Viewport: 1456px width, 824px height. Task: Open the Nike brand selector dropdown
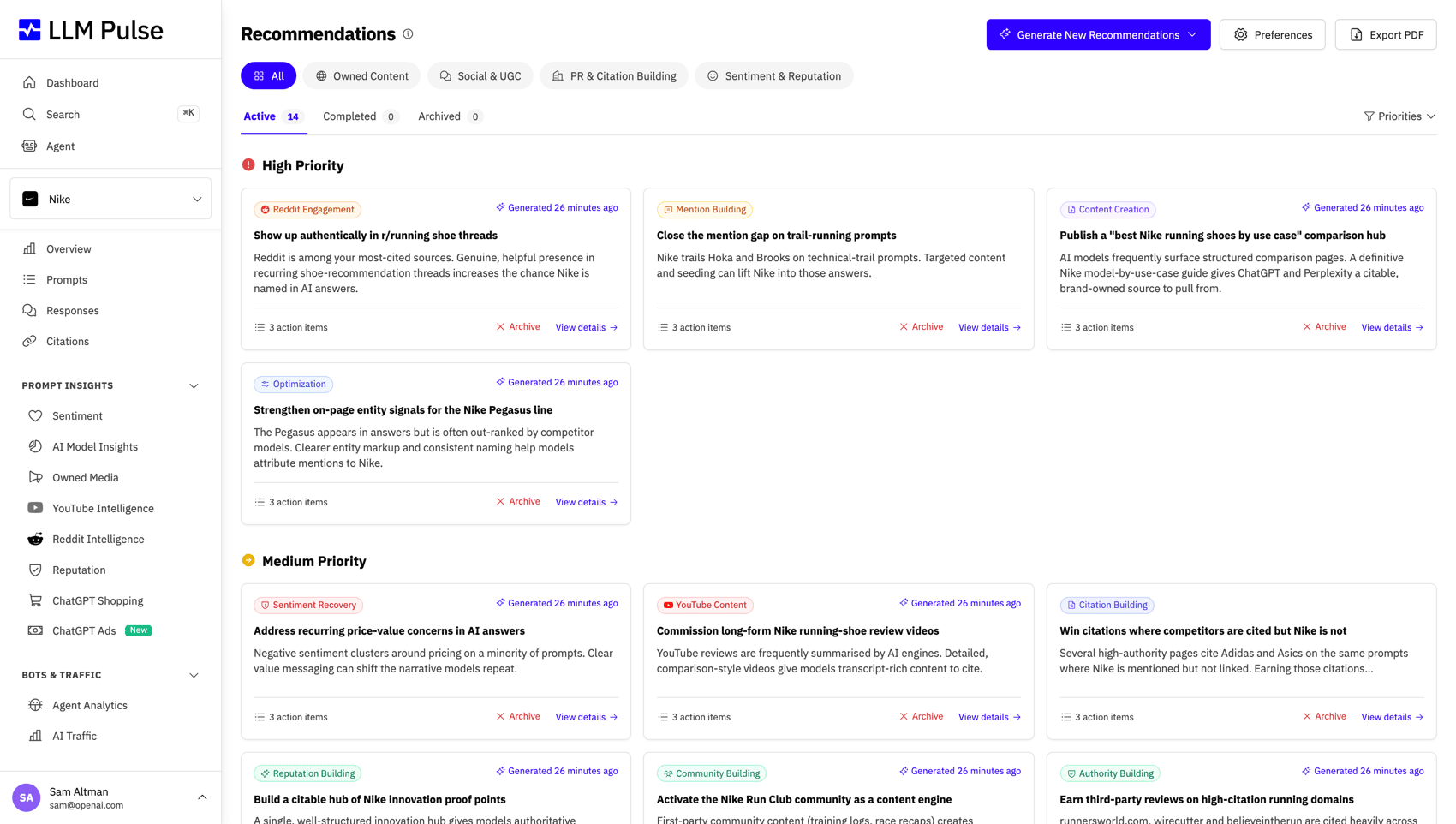(110, 200)
